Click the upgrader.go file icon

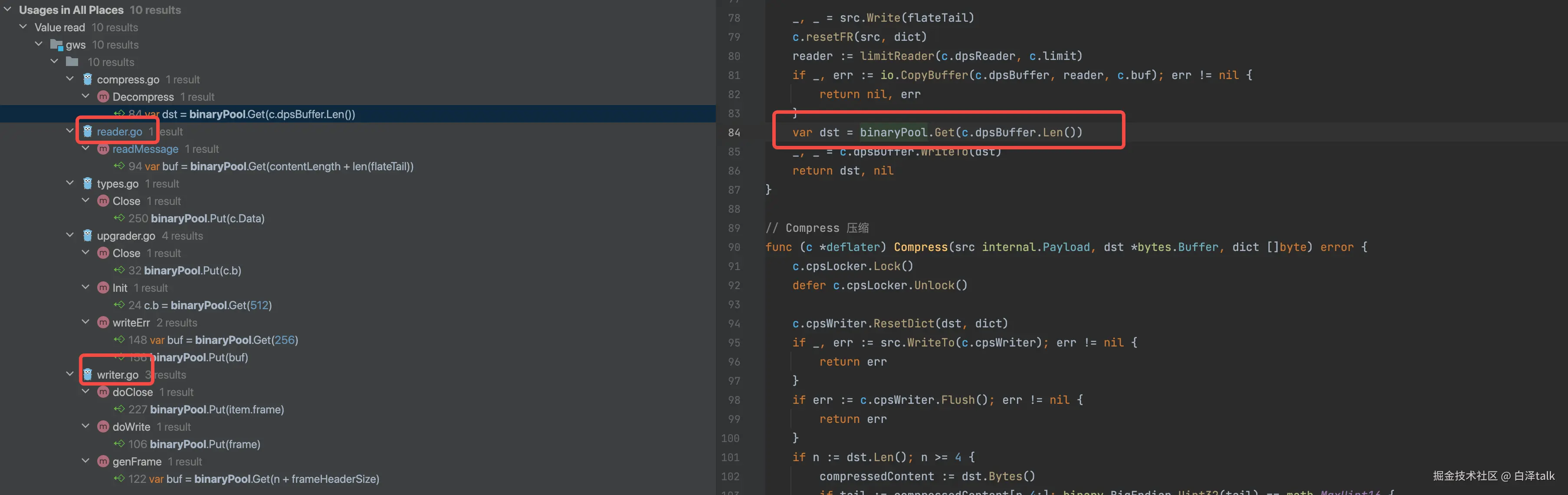(x=88, y=236)
